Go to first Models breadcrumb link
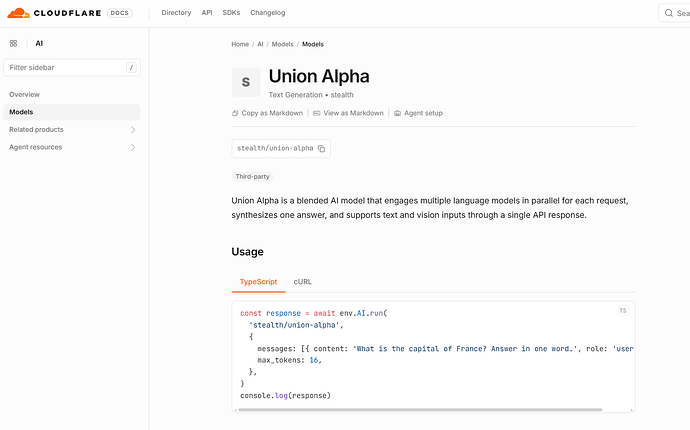This screenshot has height=430, width=690. pos(283,44)
